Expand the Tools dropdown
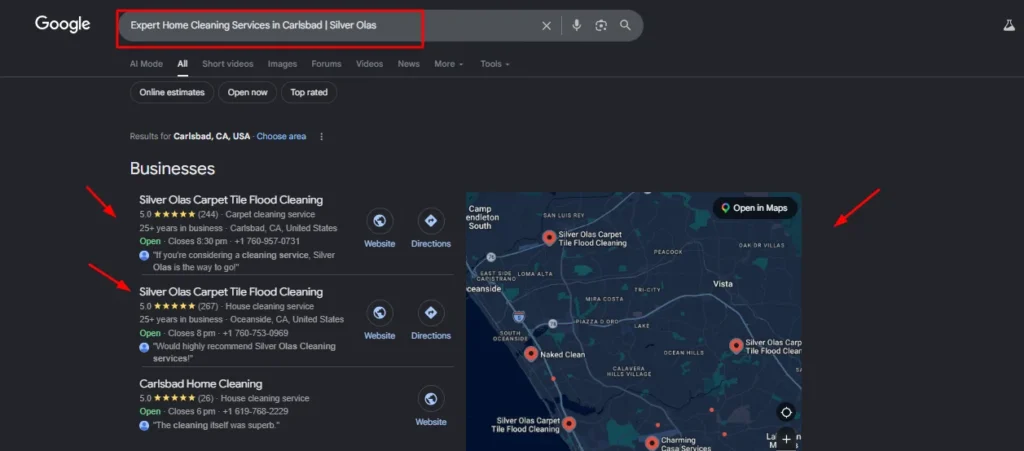 [x=494, y=64]
